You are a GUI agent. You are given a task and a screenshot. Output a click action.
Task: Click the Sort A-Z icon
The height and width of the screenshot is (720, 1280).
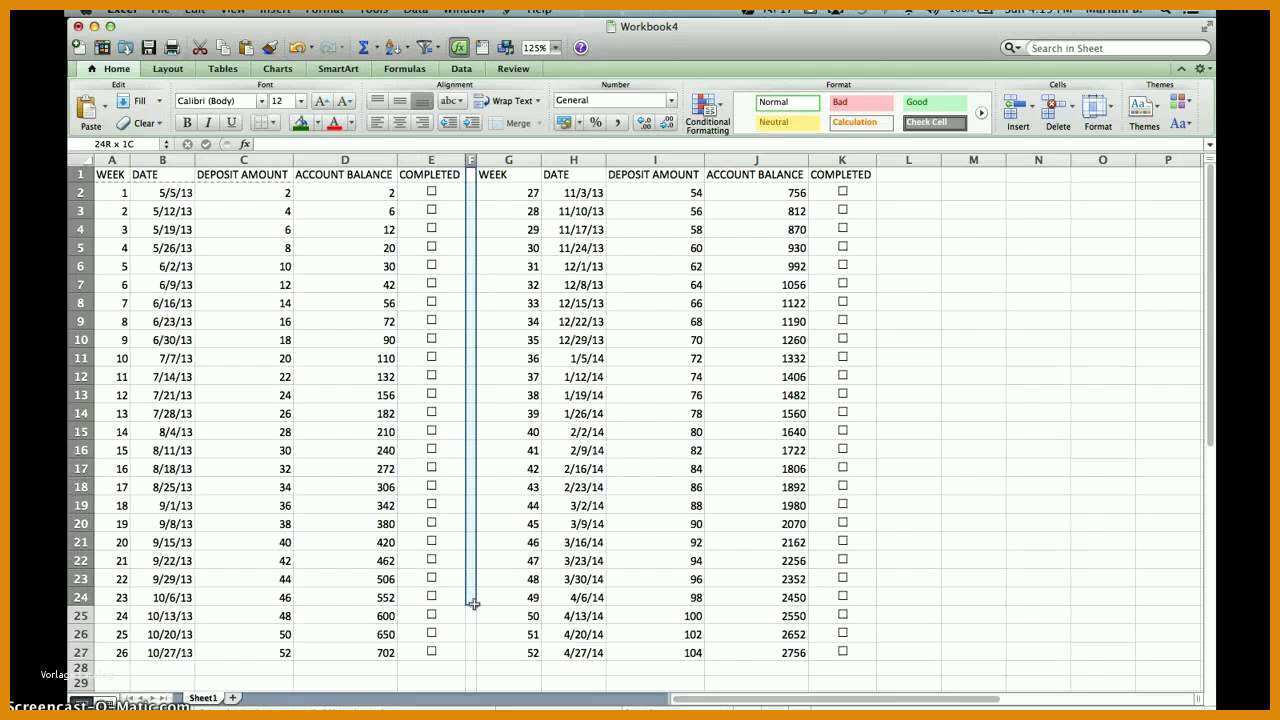pyautogui.click(x=391, y=47)
